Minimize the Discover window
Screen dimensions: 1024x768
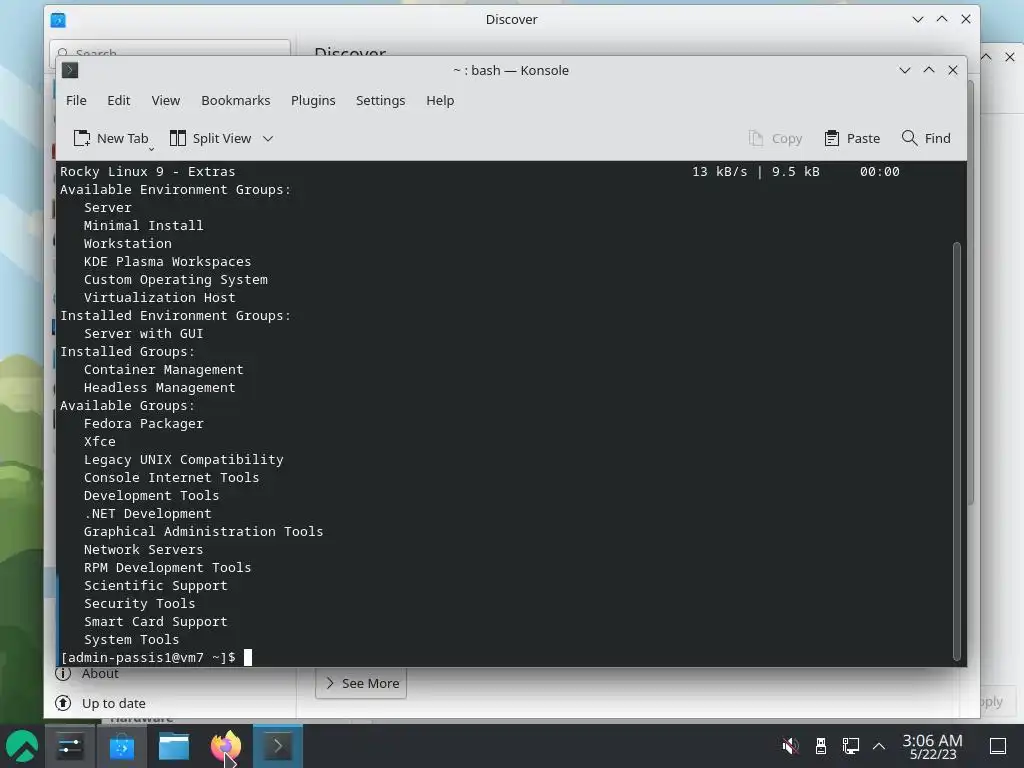tap(918, 20)
